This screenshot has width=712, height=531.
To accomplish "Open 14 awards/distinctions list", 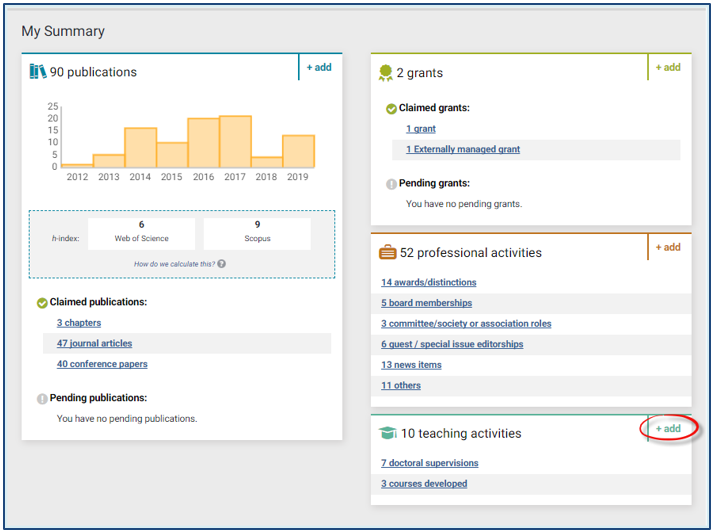I will (x=428, y=282).
